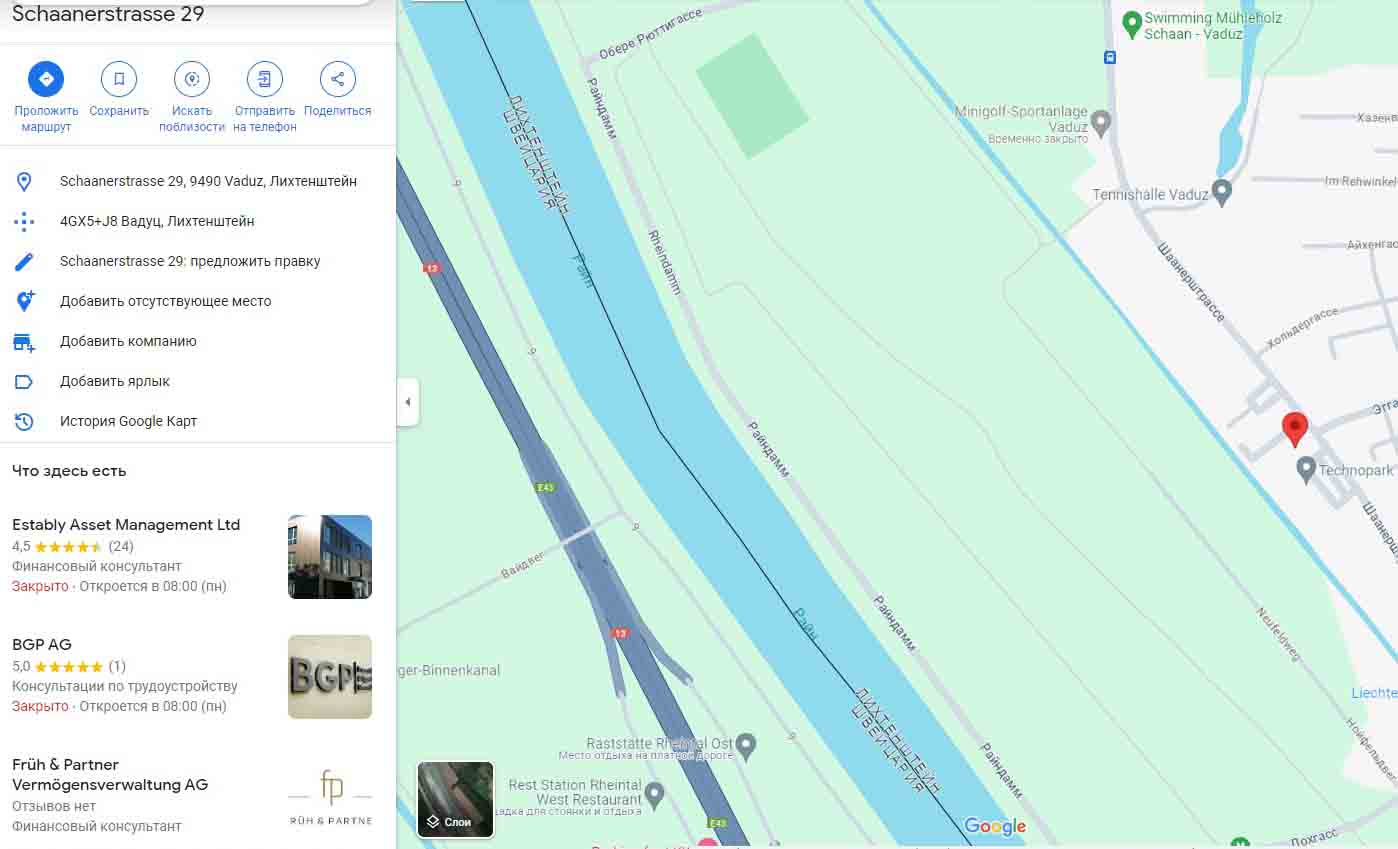The image size is (1398, 849).
Task: Click the red location marker on the map
Action: tap(1295, 429)
